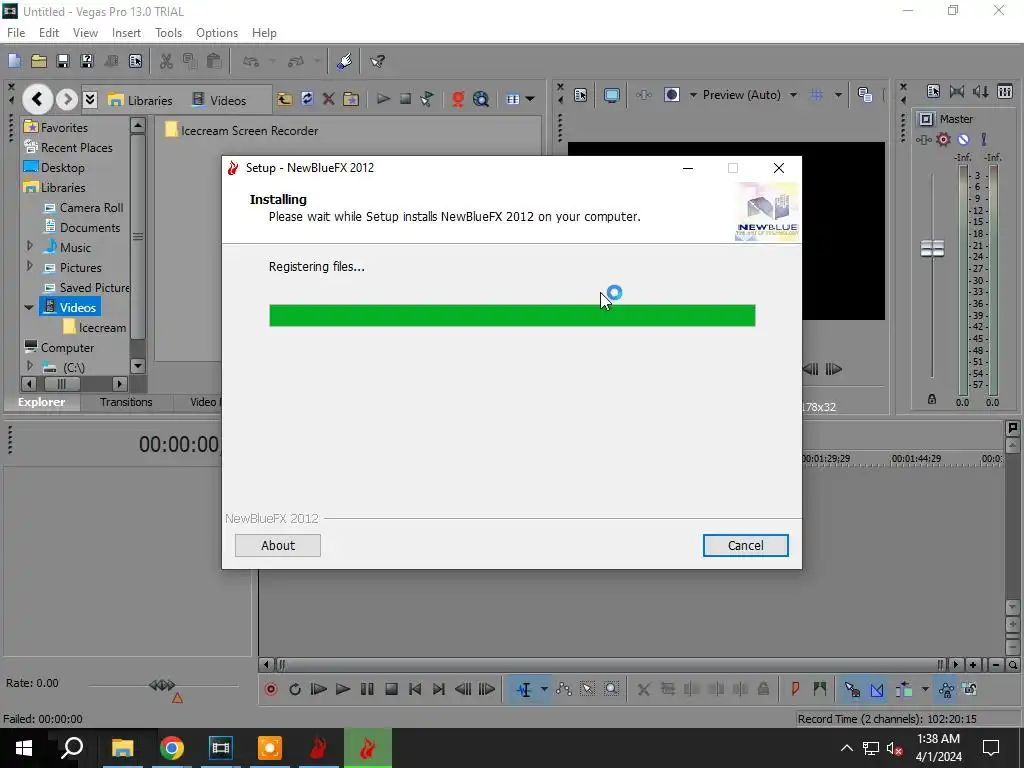Click the Dim Output speaker icon
Screen dimensions: 1024x768
980,91
